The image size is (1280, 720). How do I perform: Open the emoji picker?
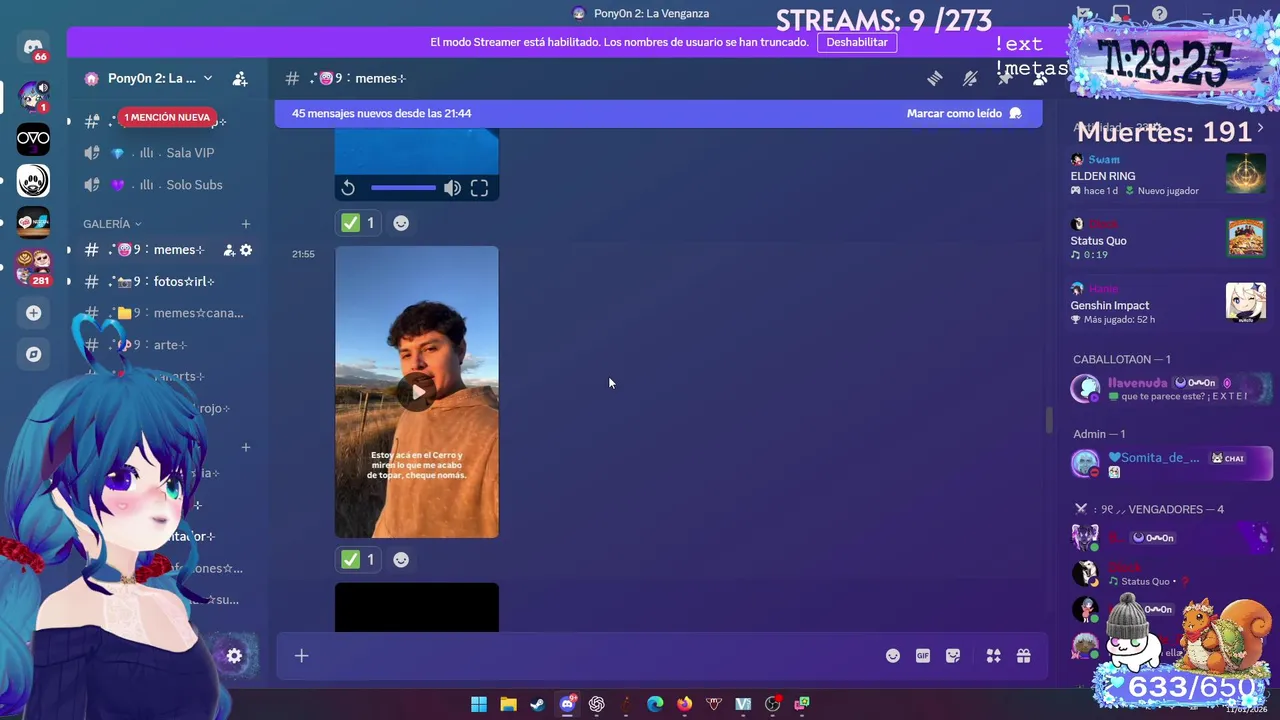(893, 656)
